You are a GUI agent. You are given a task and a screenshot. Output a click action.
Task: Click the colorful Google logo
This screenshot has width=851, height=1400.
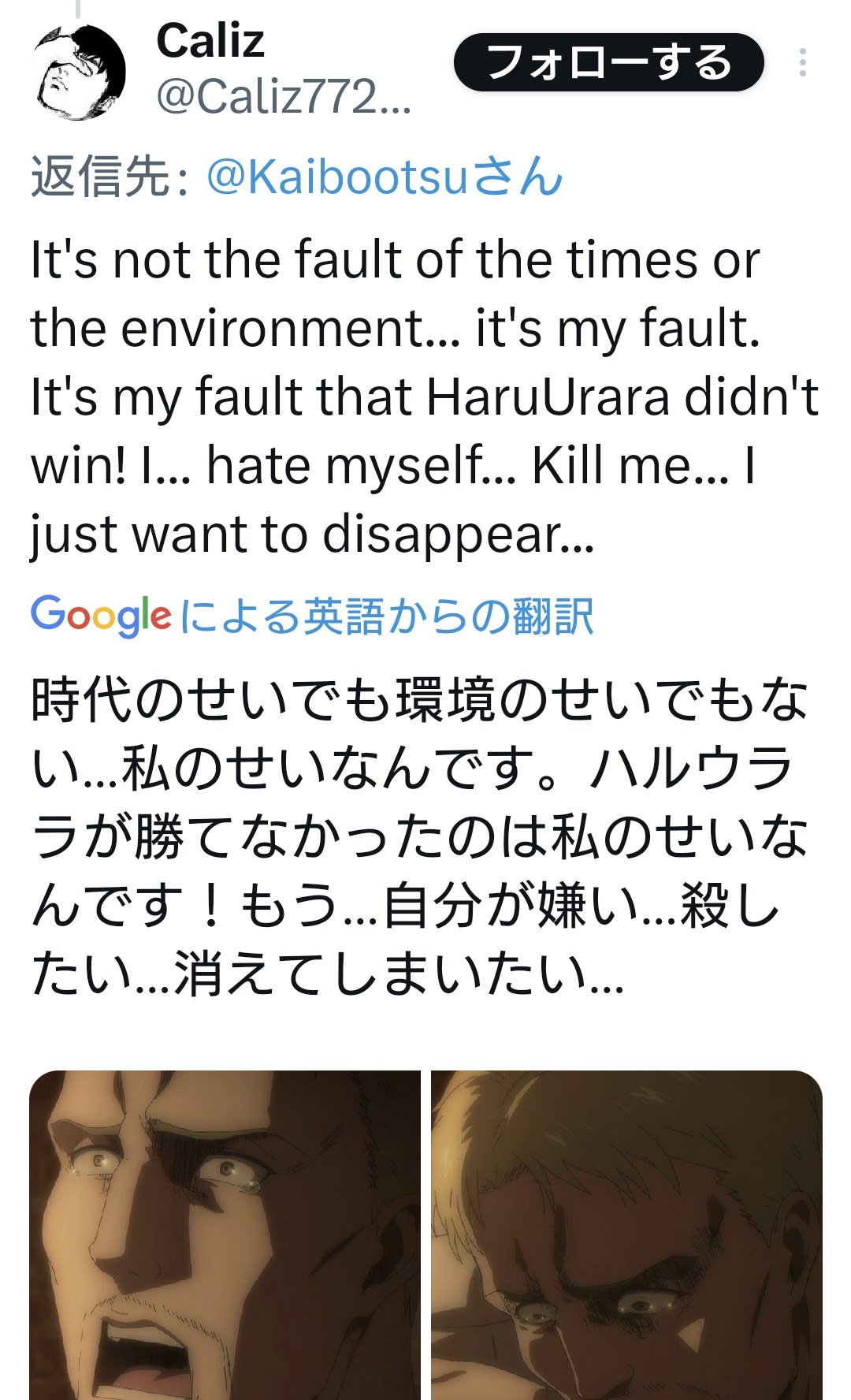coord(100,616)
